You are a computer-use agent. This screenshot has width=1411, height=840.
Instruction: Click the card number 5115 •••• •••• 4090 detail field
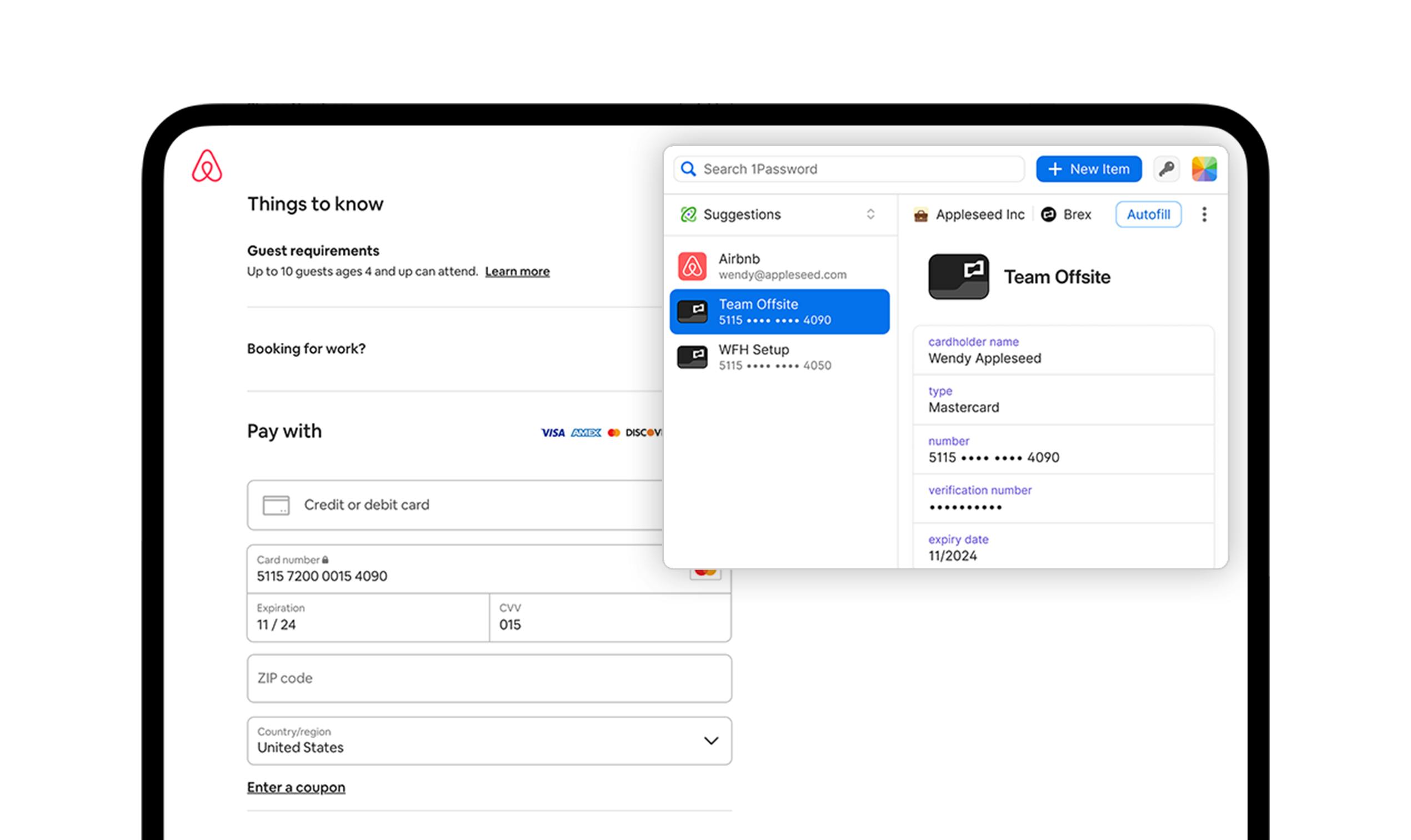1063,449
